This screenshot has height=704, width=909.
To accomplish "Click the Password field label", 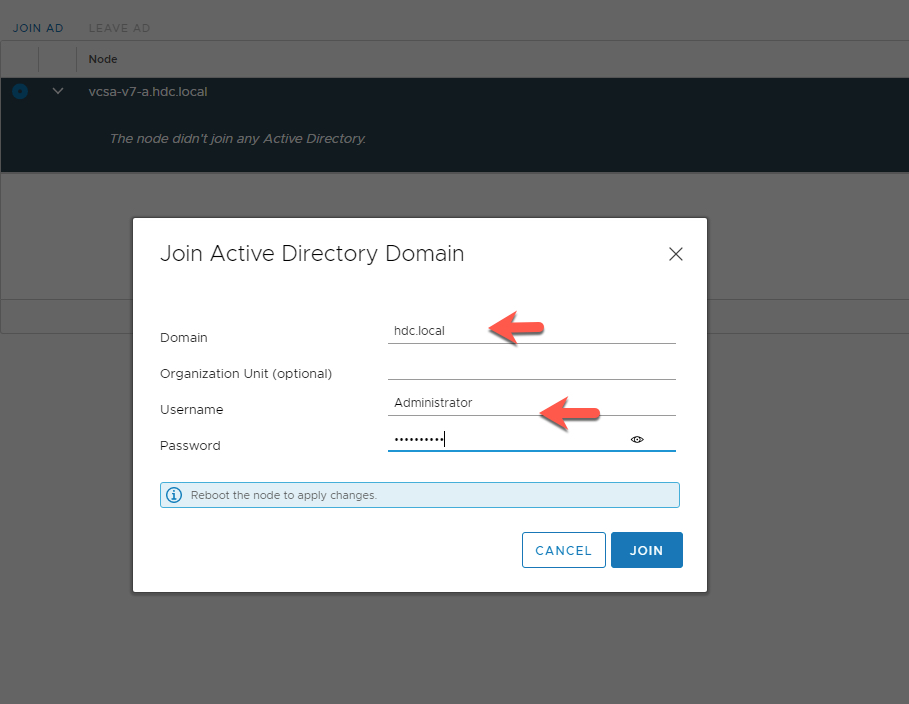I will coord(190,445).
